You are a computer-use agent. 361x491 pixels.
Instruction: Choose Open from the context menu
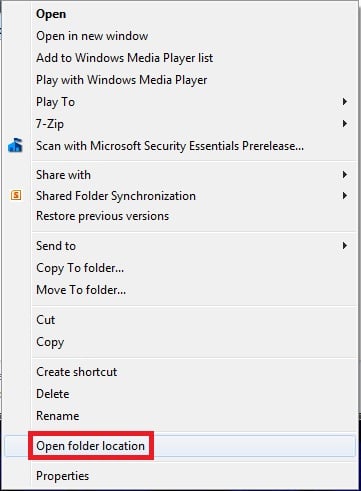click(51, 14)
